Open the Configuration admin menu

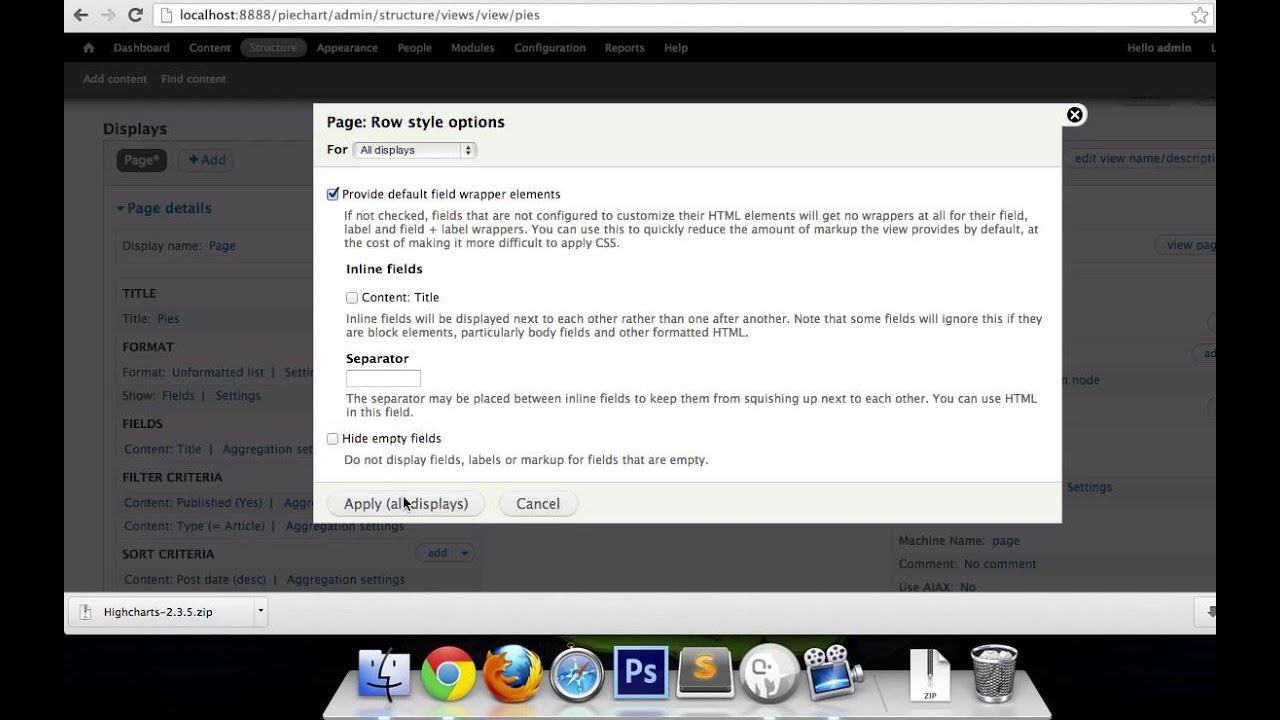coord(550,48)
